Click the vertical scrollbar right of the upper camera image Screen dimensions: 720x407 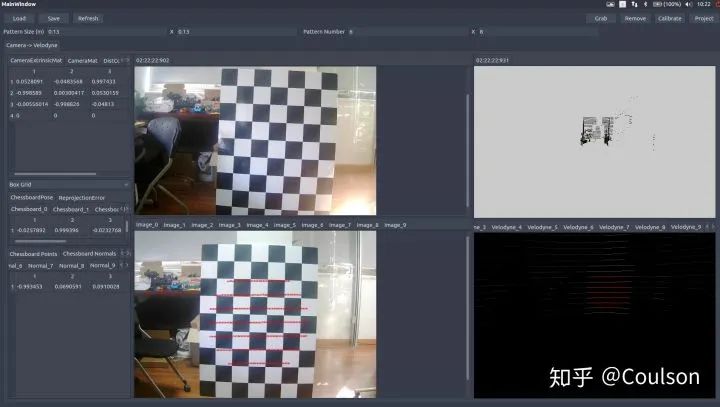point(468,150)
